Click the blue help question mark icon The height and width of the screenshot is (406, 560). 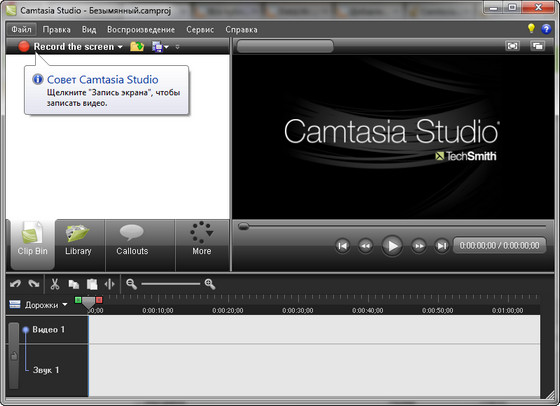point(546,29)
